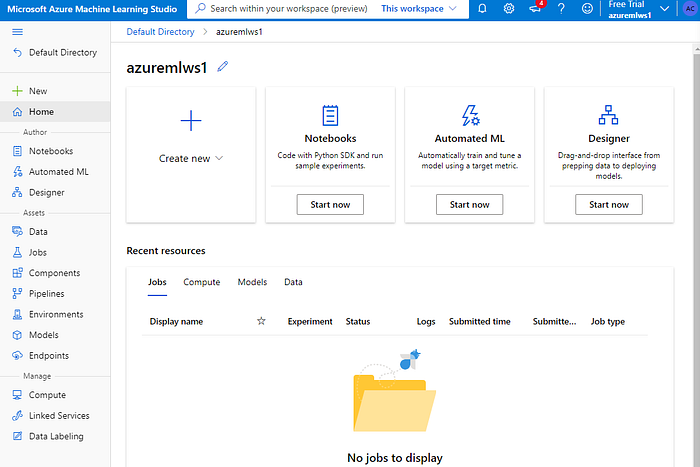Click the Pipelines icon in sidebar

(17, 293)
